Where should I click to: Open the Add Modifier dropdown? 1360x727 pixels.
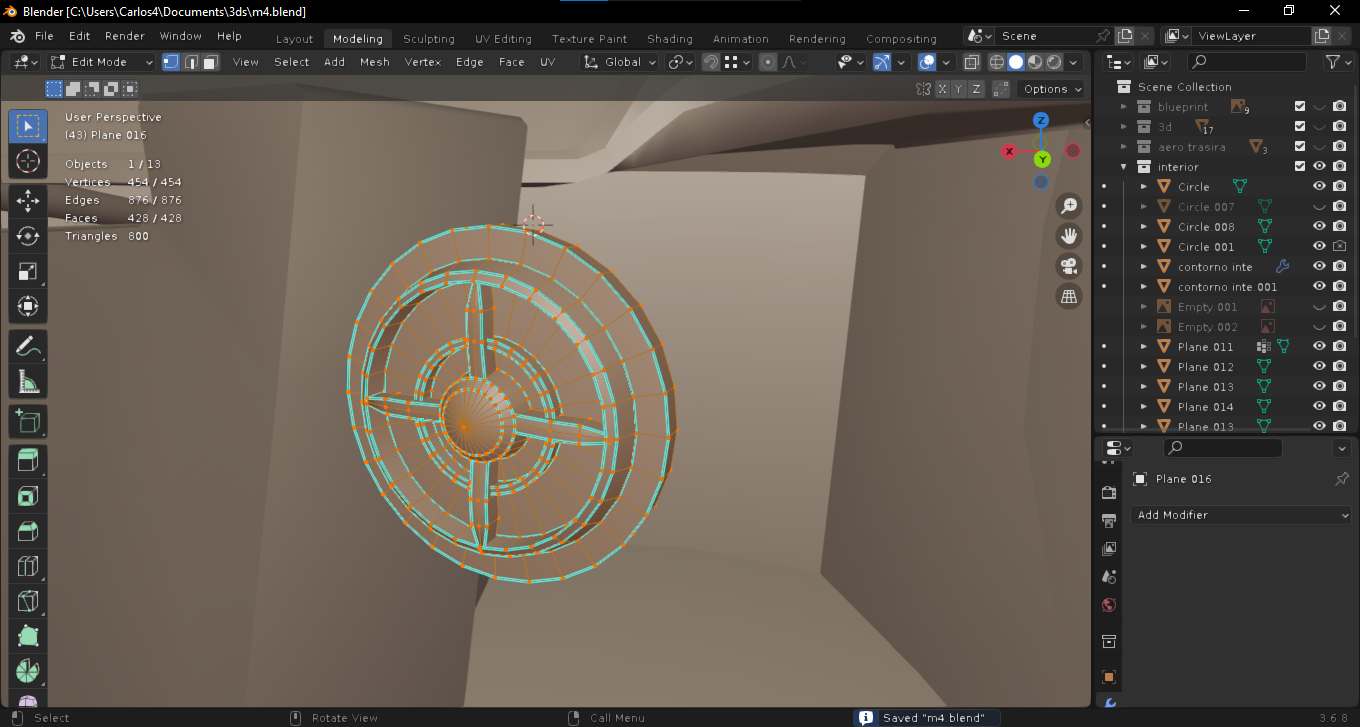pyautogui.click(x=1242, y=515)
